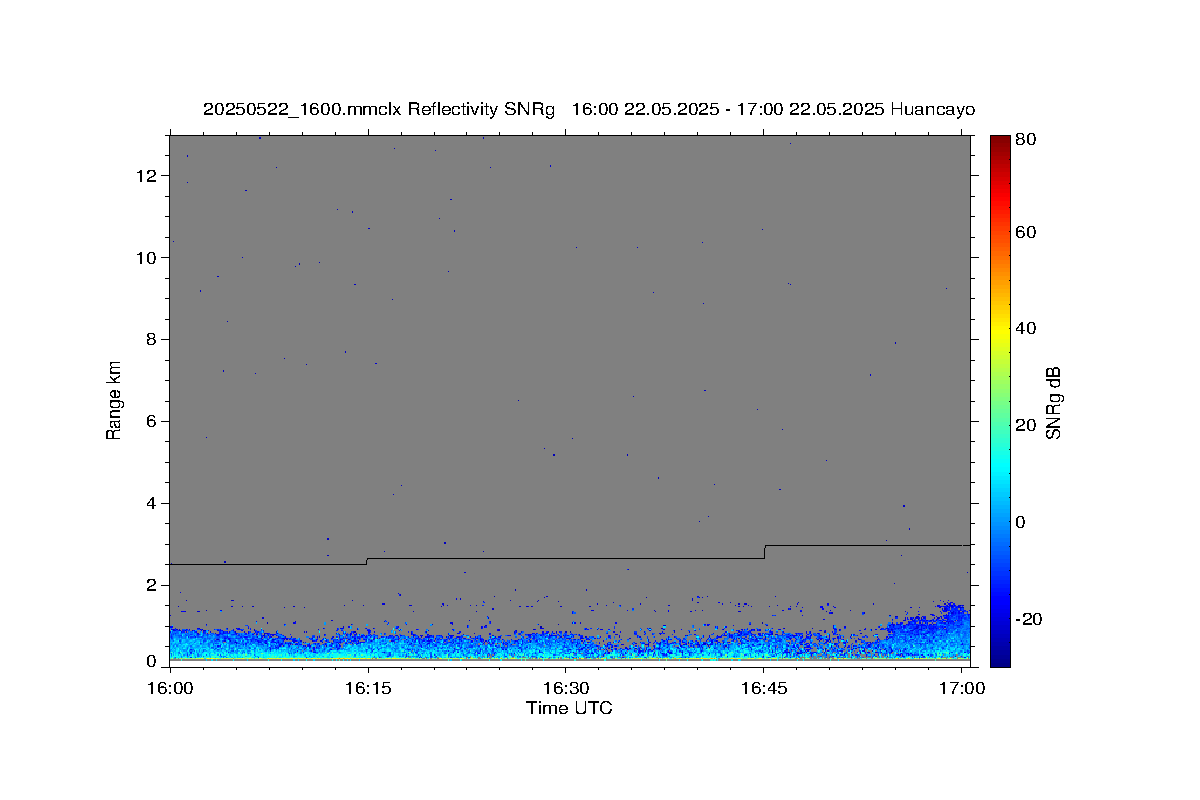The width and height of the screenshot is (1200, 800).
Task: Click the colorbar value label 80
Action: (x=1025, y=140)
